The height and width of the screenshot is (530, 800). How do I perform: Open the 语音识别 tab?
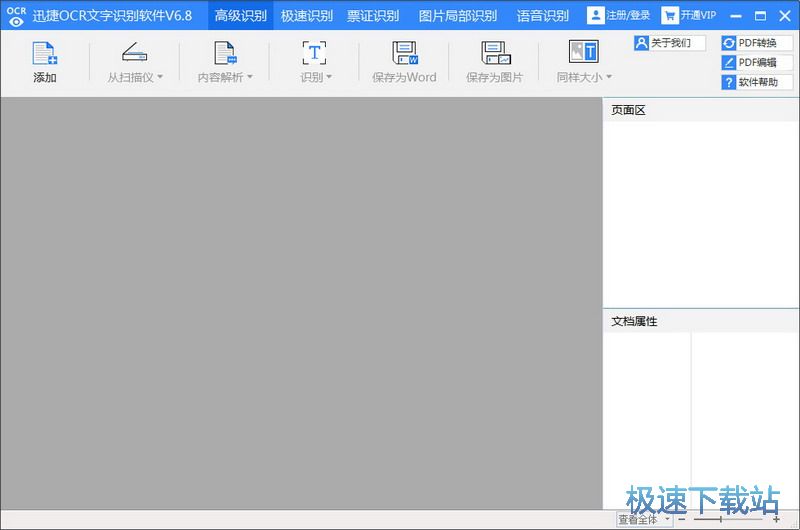pos(543,15)
